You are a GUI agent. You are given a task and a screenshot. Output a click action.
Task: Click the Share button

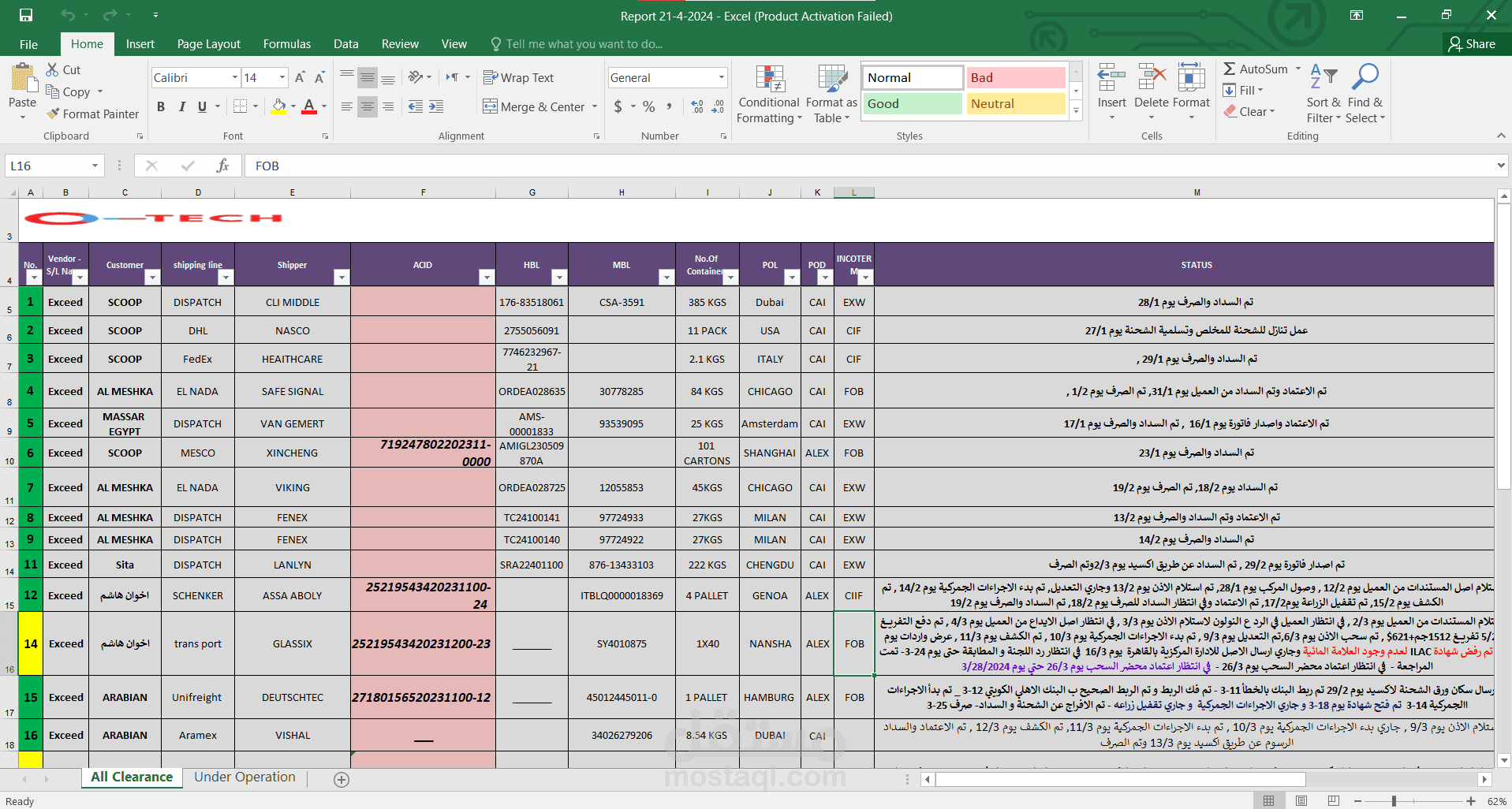click(1472, 44)
